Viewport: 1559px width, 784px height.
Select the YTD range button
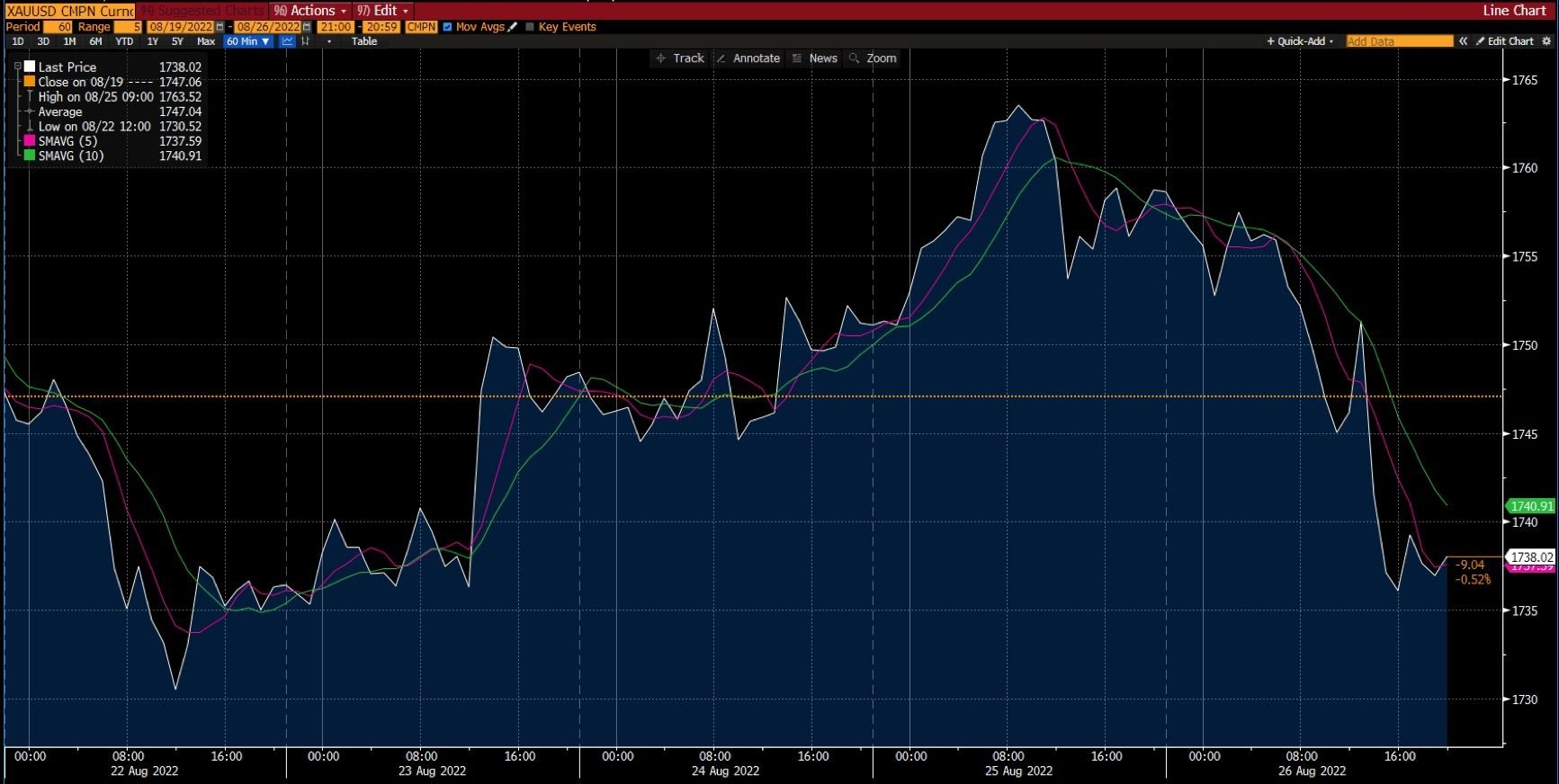124,41
